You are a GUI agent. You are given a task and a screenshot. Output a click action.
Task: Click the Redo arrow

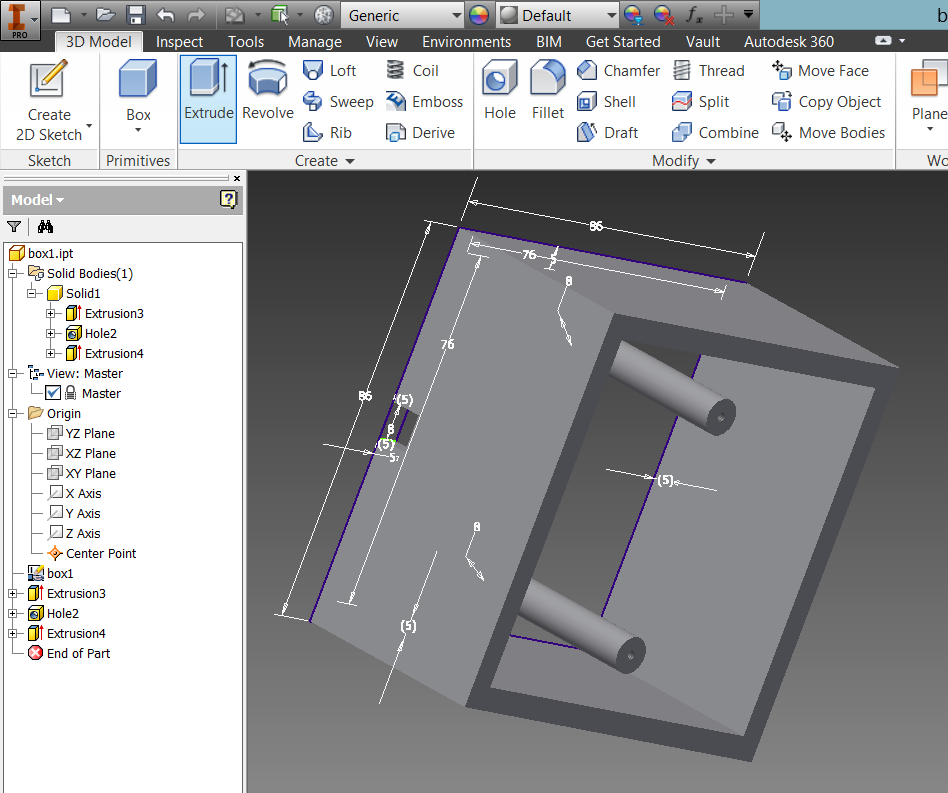point(195,15)
